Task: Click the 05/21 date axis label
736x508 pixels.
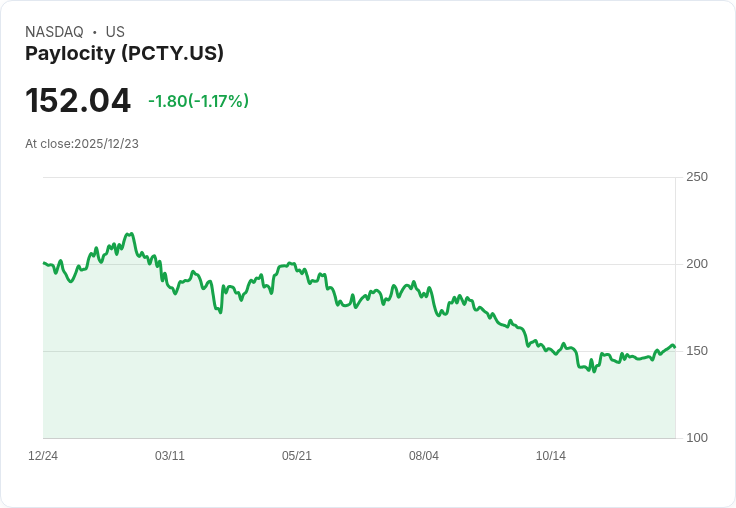Action: coord(297,455)
